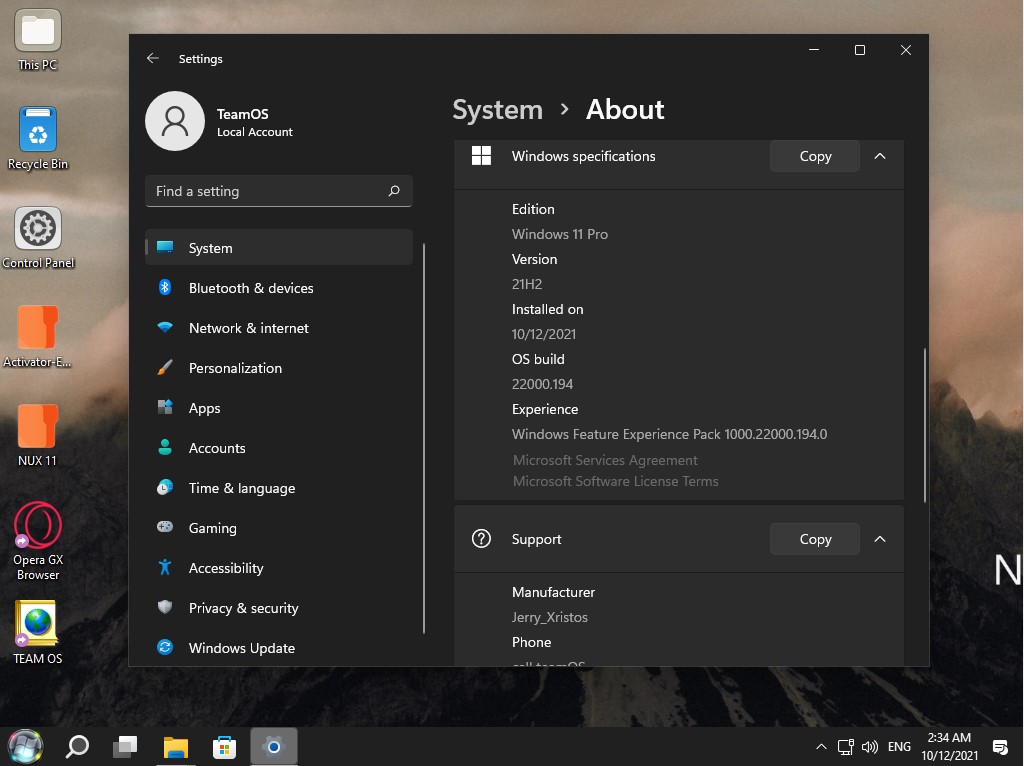Select the NUX 11 desktop icon

pyautogui.click(x=37, y=436)
